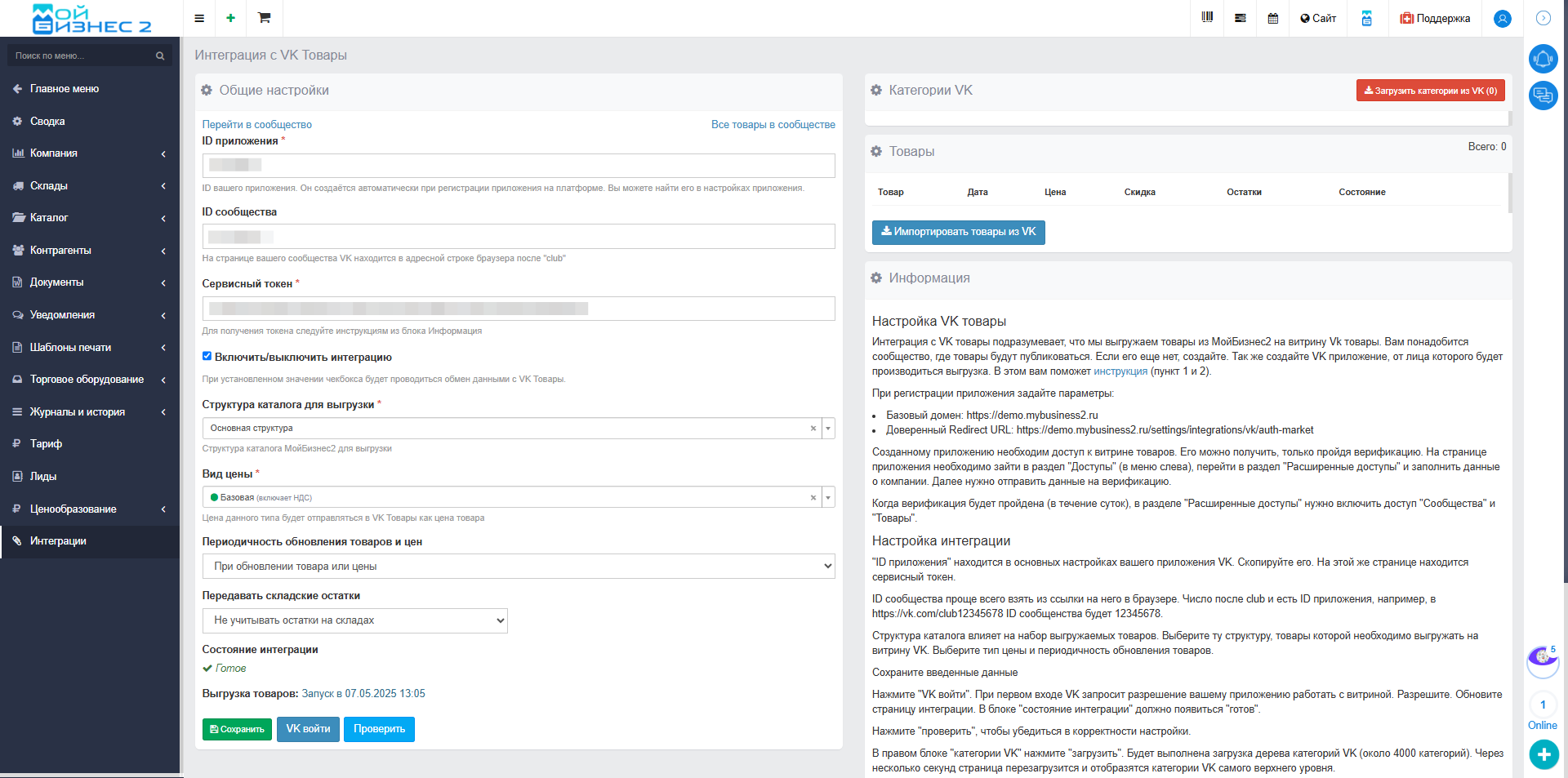Select Интеграции sidebar item

tap(90, 541)
